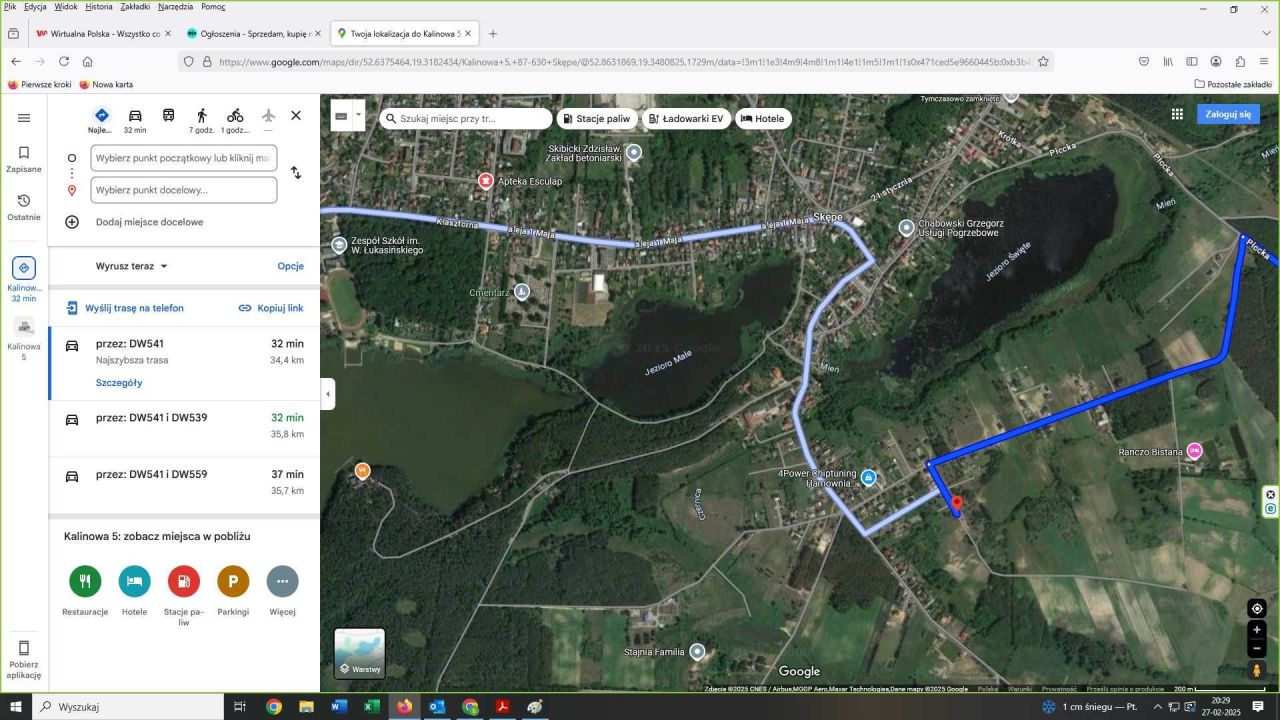The width and height of the screenshot is (1280, 720).
Task: Open the Zakładki menu
Action: 135,7
